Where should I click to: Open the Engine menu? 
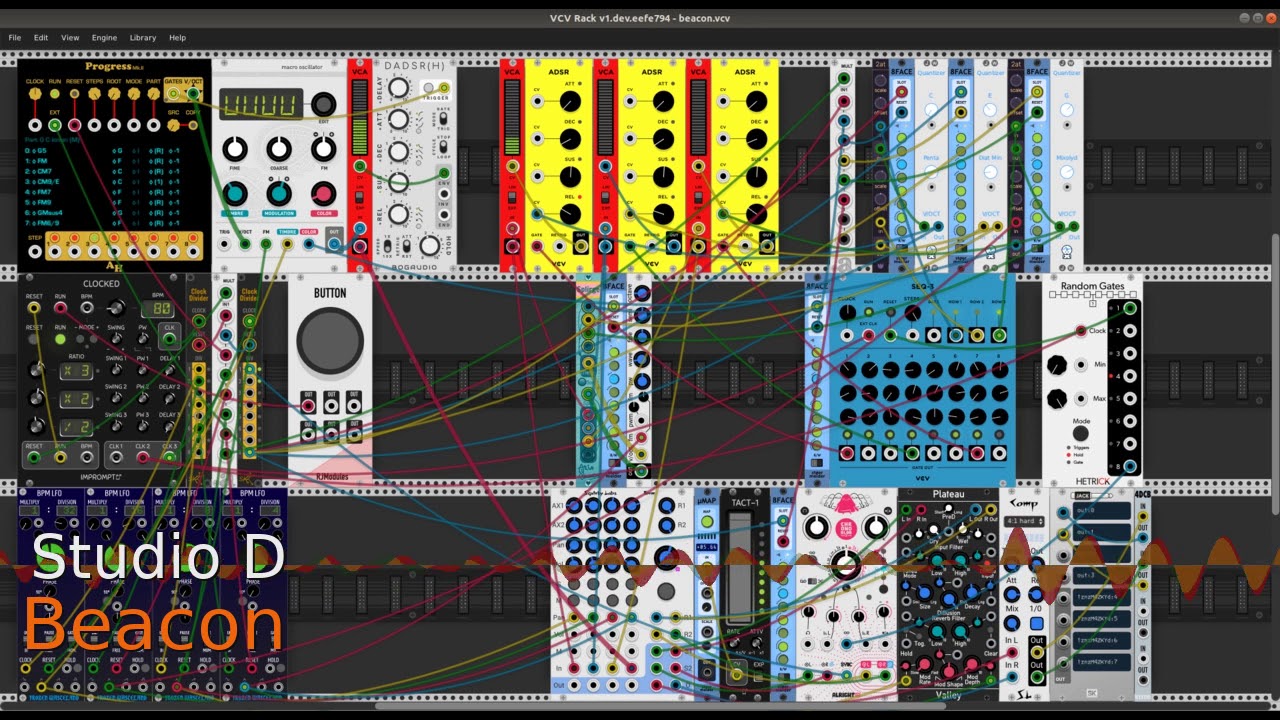tap(104, 37)
